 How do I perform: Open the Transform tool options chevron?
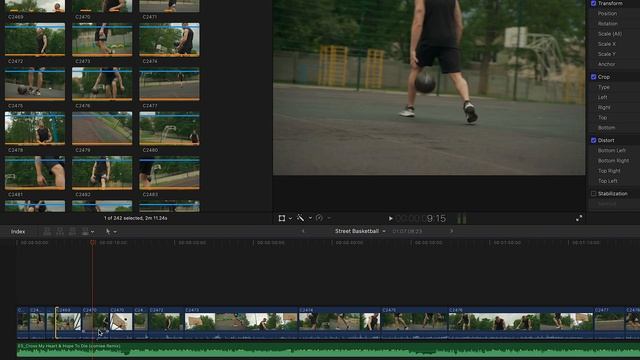290,218
